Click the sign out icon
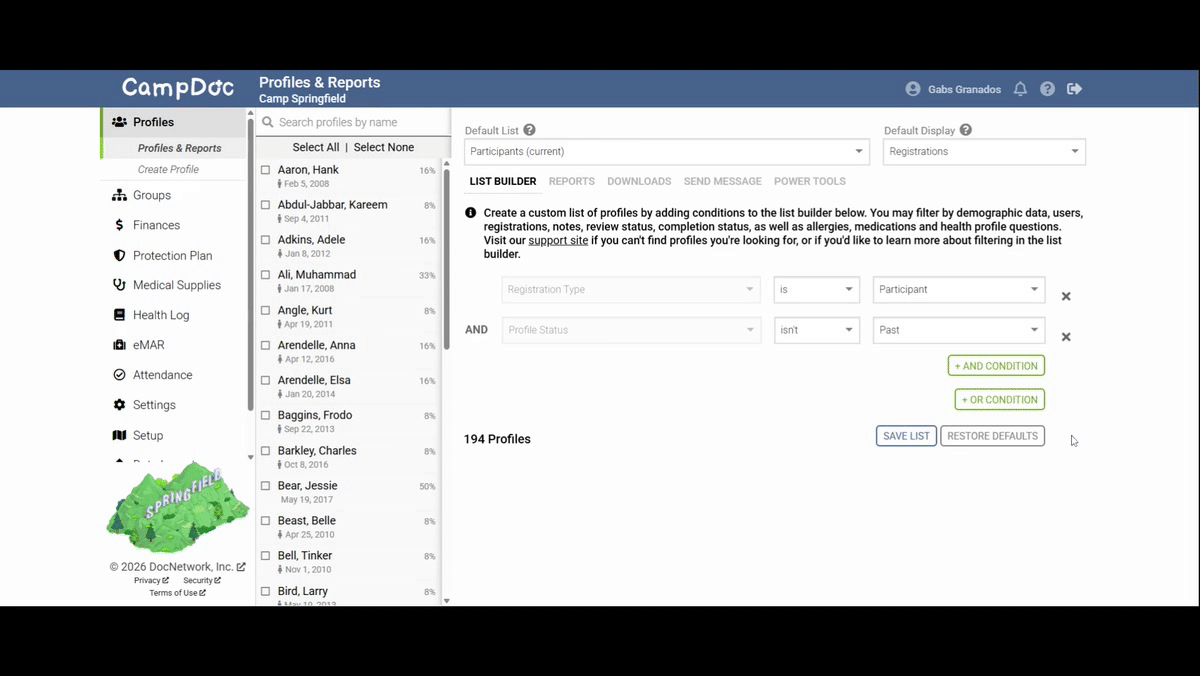 1075,89
